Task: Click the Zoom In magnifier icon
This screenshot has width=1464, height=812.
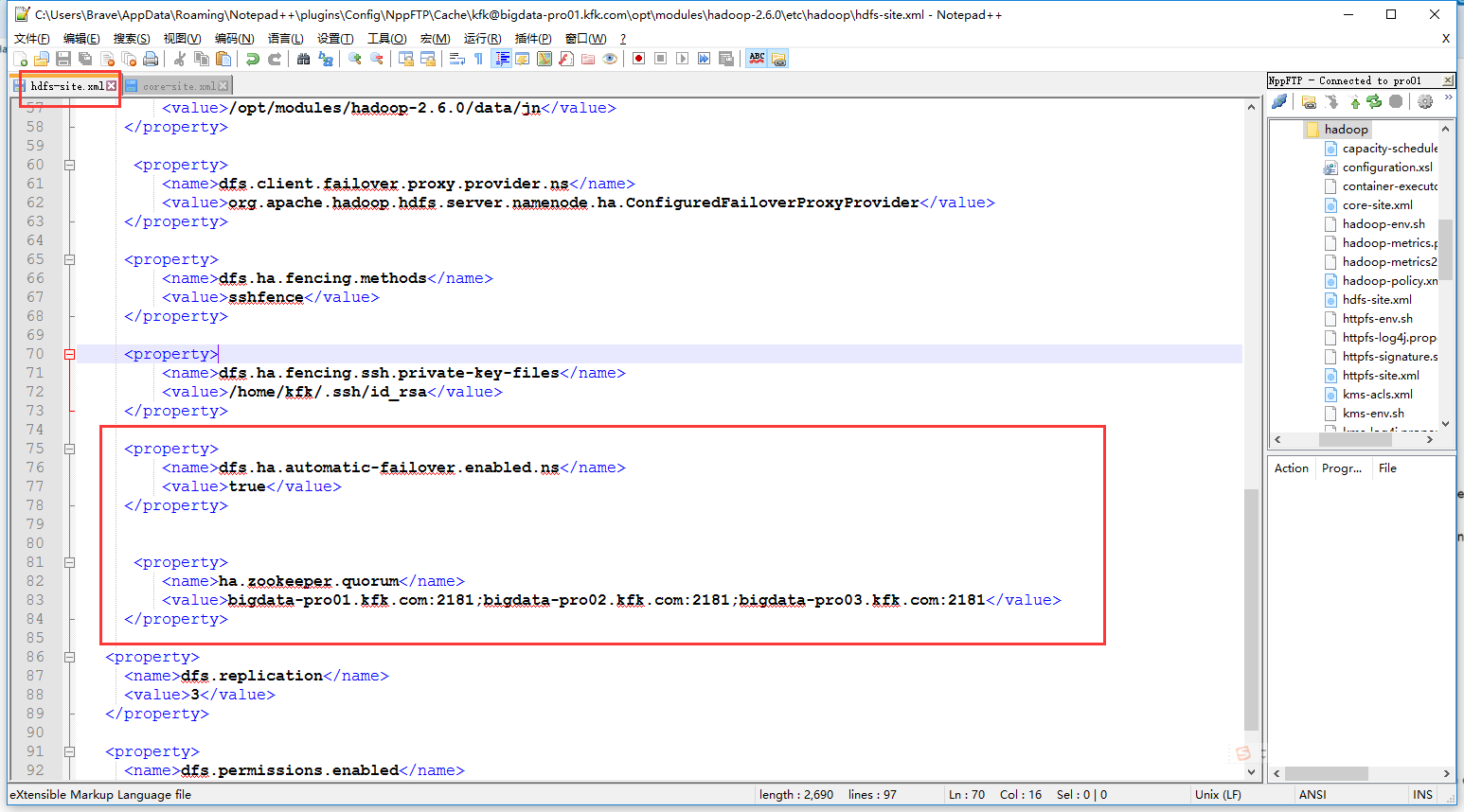Action: 354,59
